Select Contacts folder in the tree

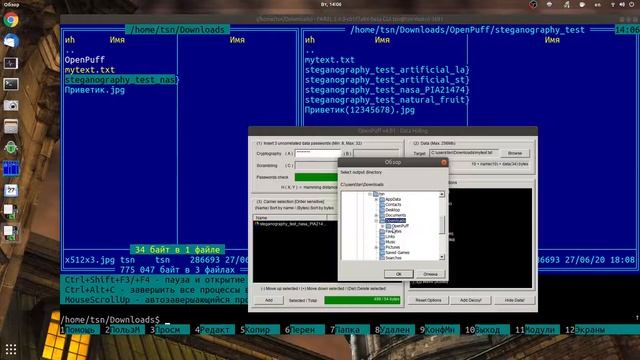[x=393, y=204]
